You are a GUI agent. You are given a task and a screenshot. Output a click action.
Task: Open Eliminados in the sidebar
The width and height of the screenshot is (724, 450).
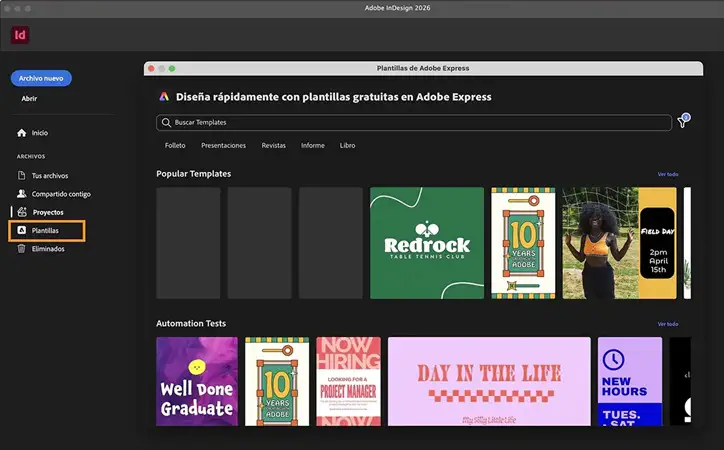(x=48, y=249)
